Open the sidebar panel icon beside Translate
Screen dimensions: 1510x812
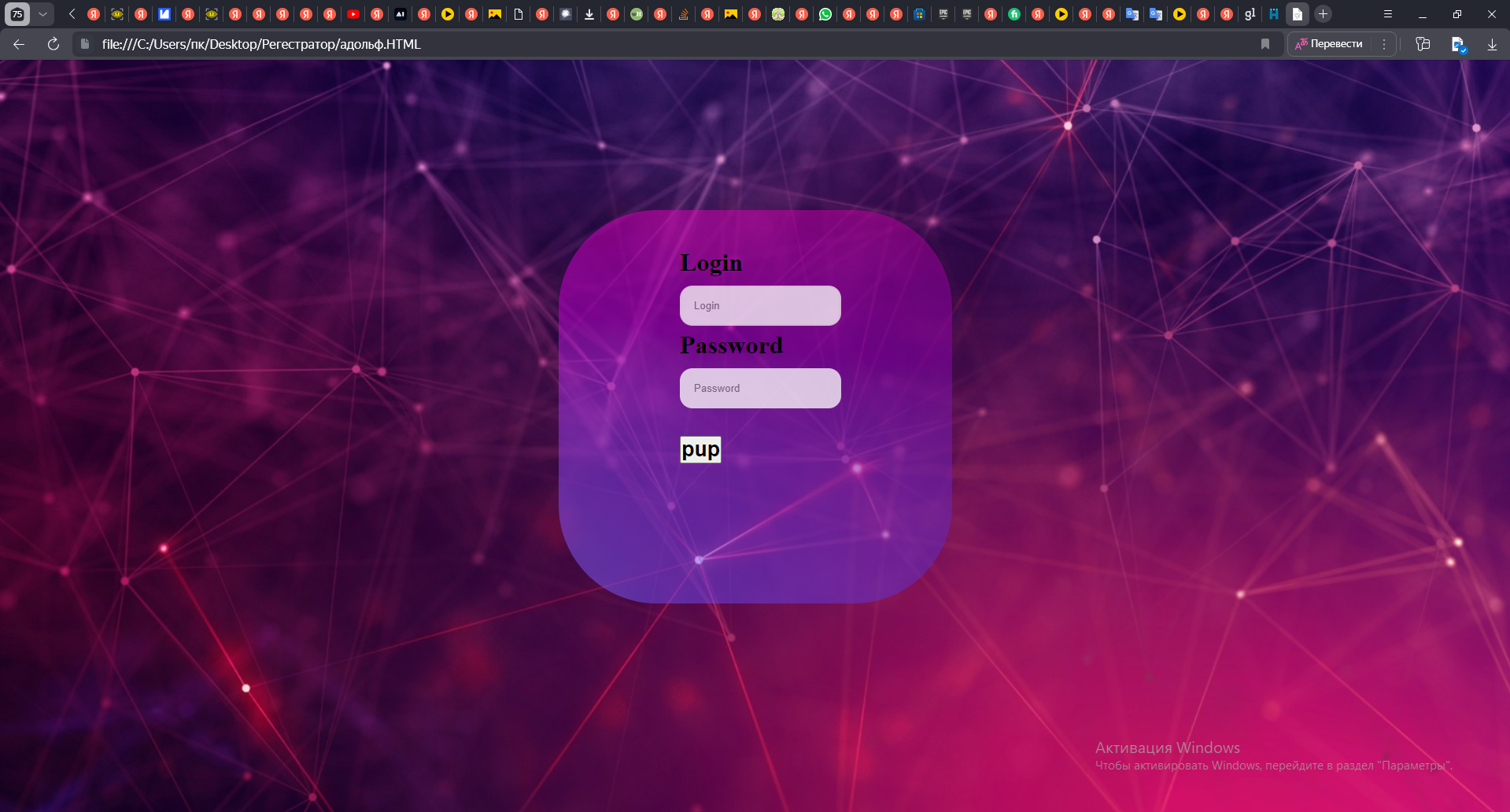tap(1423, 44)
